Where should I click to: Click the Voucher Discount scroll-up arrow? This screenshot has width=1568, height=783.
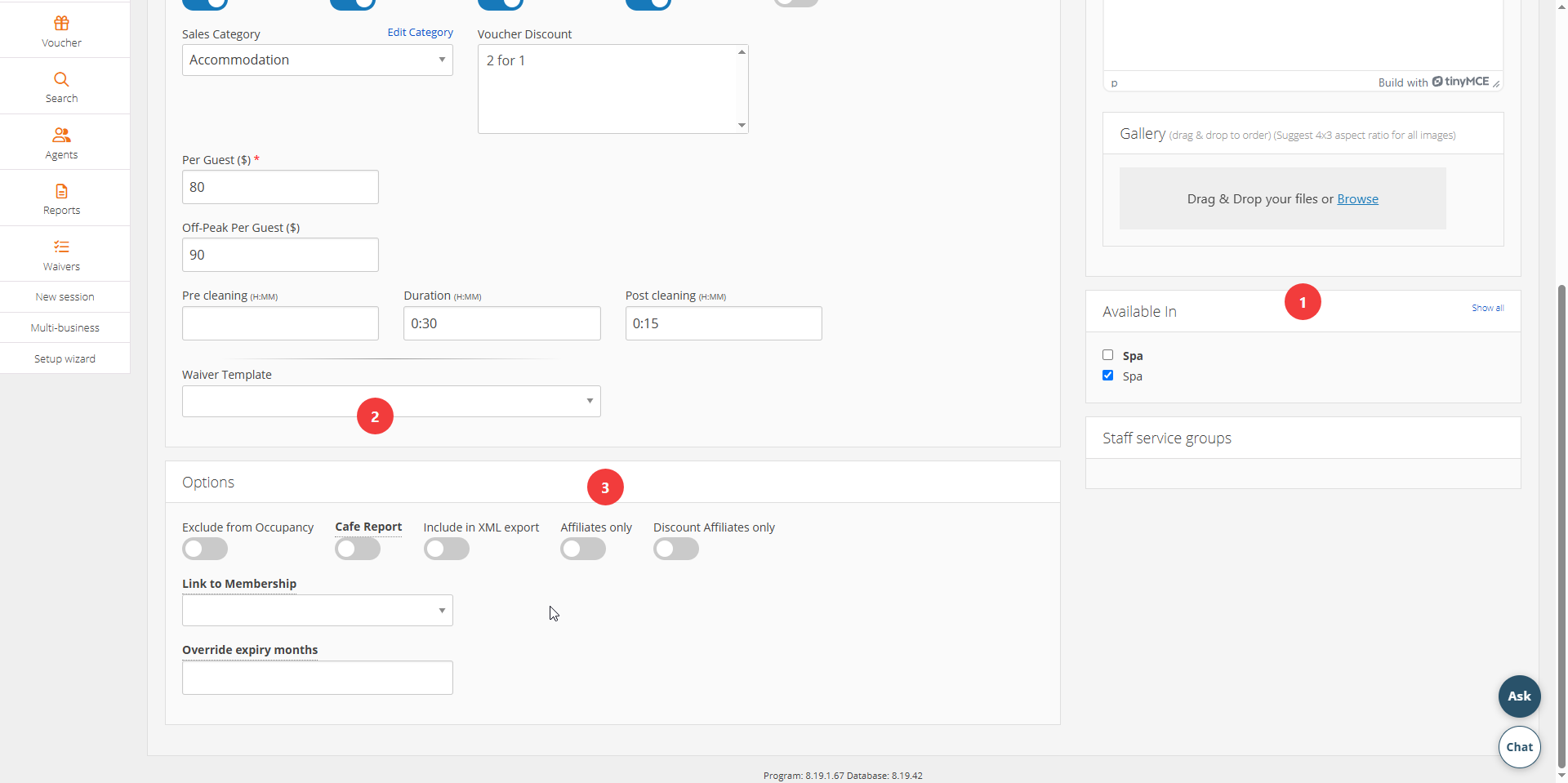742,52
